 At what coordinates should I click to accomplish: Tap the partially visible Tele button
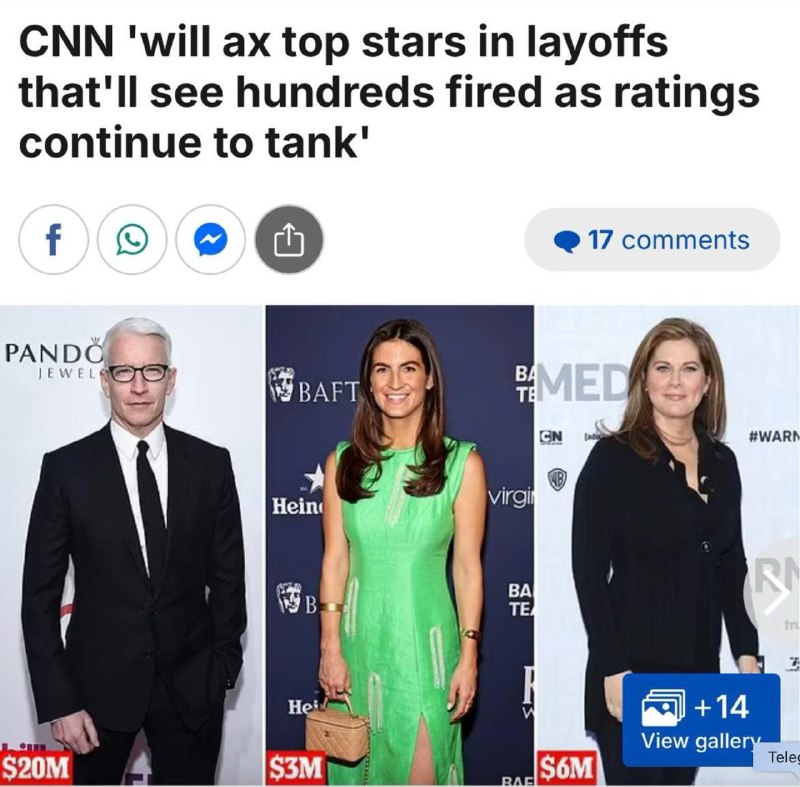click(777, 757)
